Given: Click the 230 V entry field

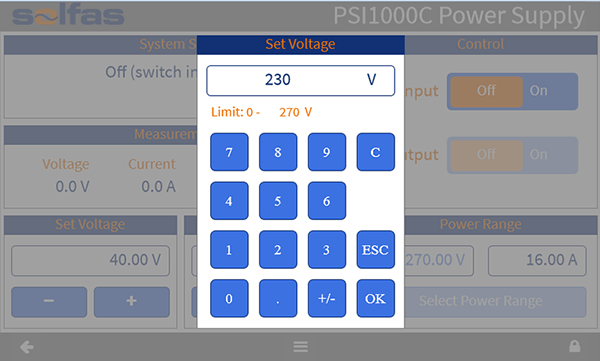Looking at the screenshot, I should click(300, 80).
